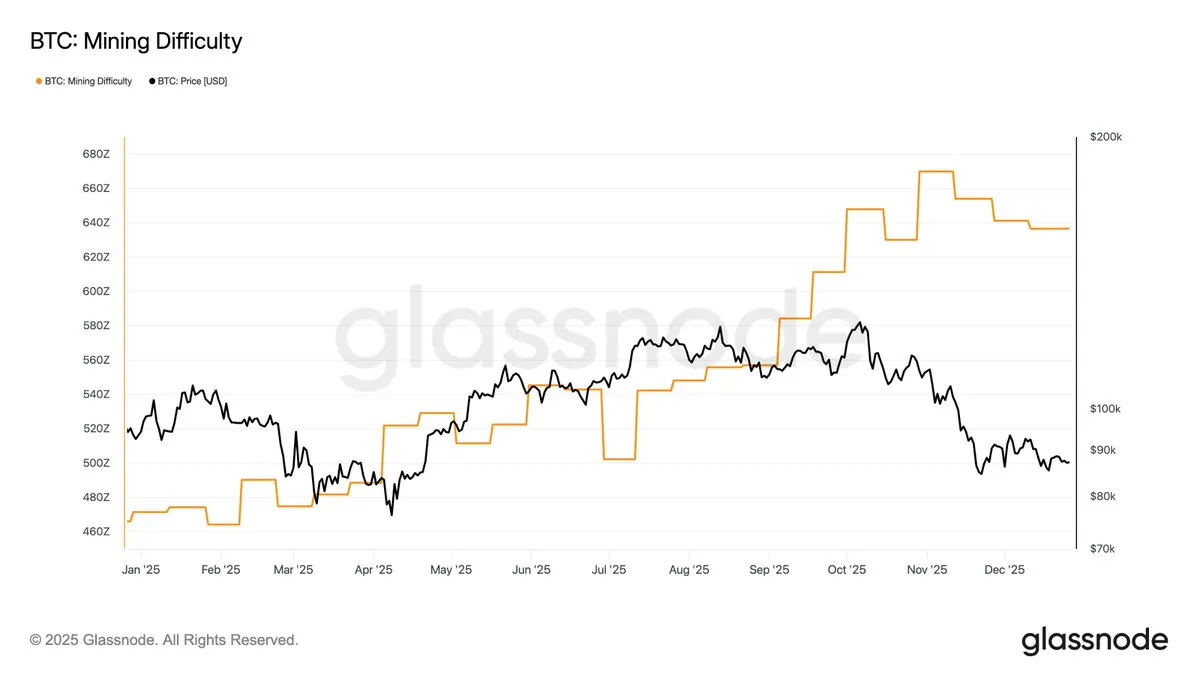This screenshot has height=675, width=1200.
Task: Select the Oct '25 x-axis label
Action: tap(846, 570)
